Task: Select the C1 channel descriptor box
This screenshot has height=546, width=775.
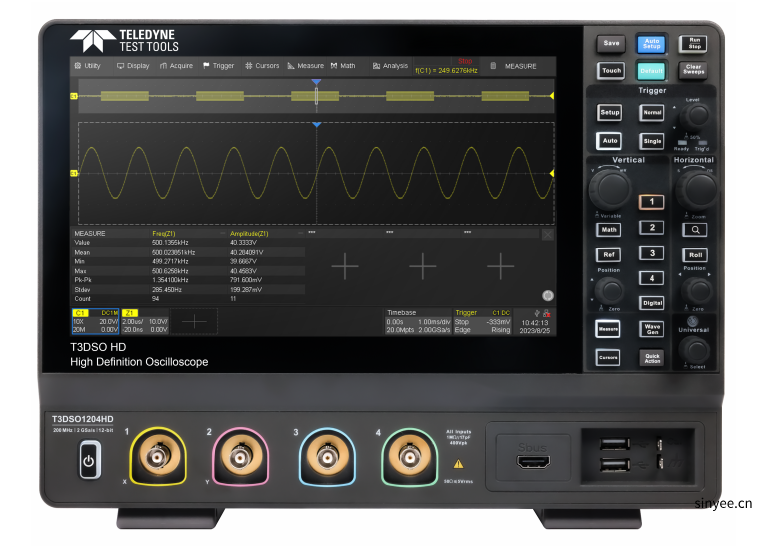Action: 95,321
